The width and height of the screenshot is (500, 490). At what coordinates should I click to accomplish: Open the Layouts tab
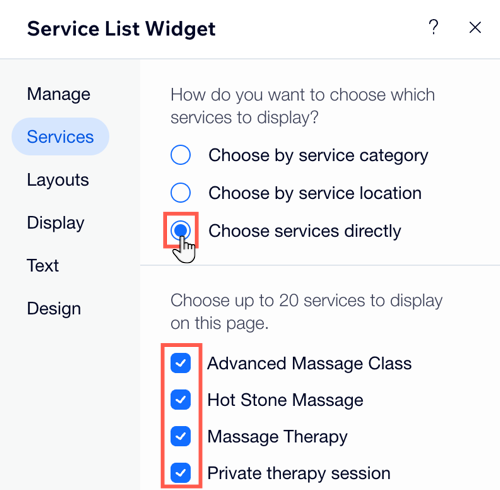58,180
